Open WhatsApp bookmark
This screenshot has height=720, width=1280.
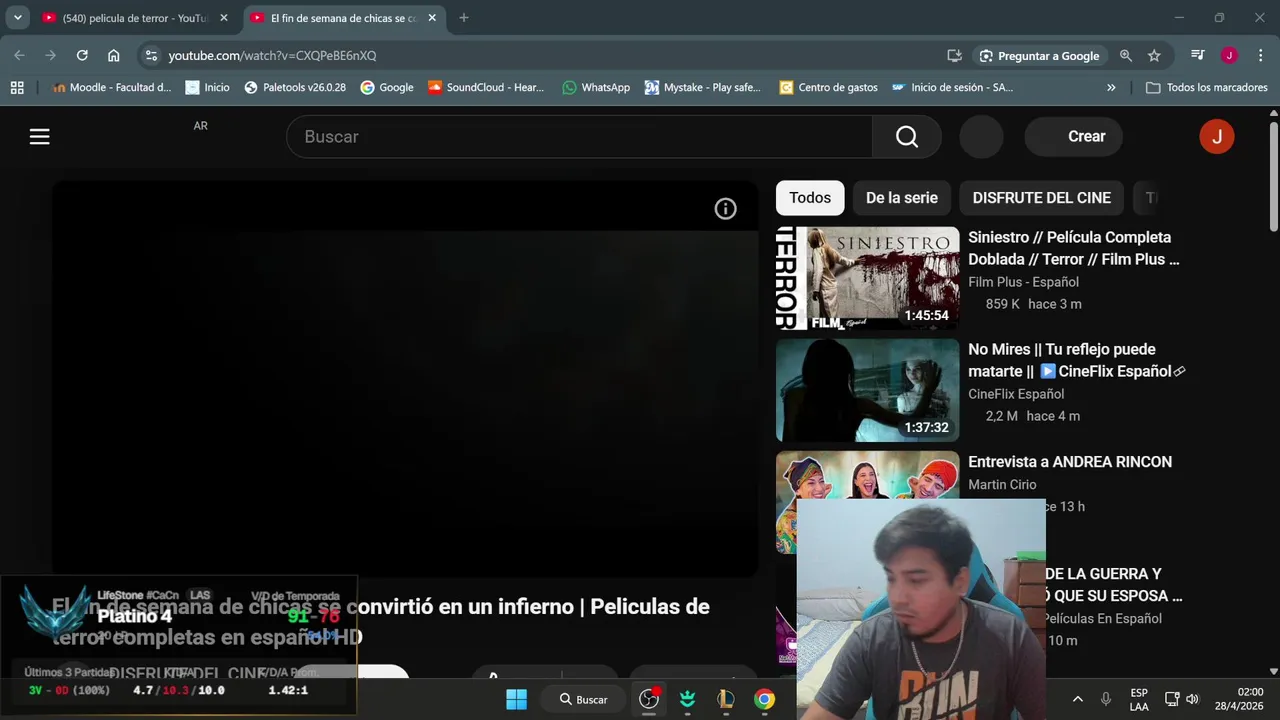[x=596, y=88]
